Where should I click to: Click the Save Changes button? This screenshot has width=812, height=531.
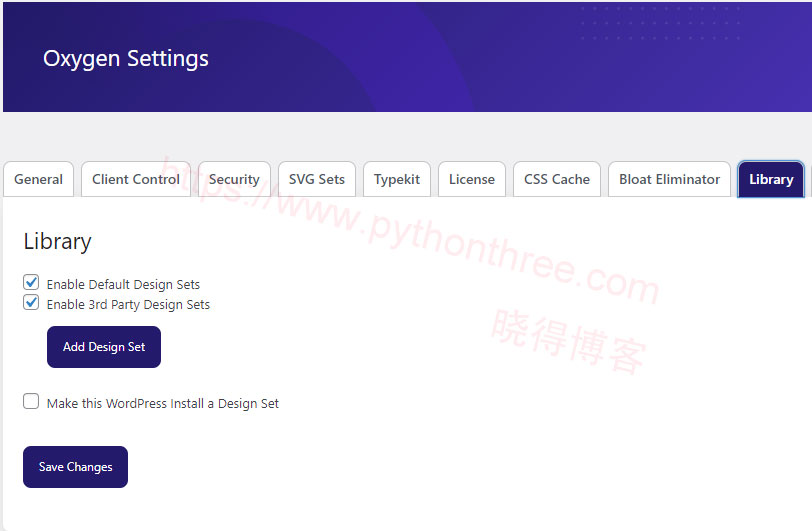click(76, 467)
